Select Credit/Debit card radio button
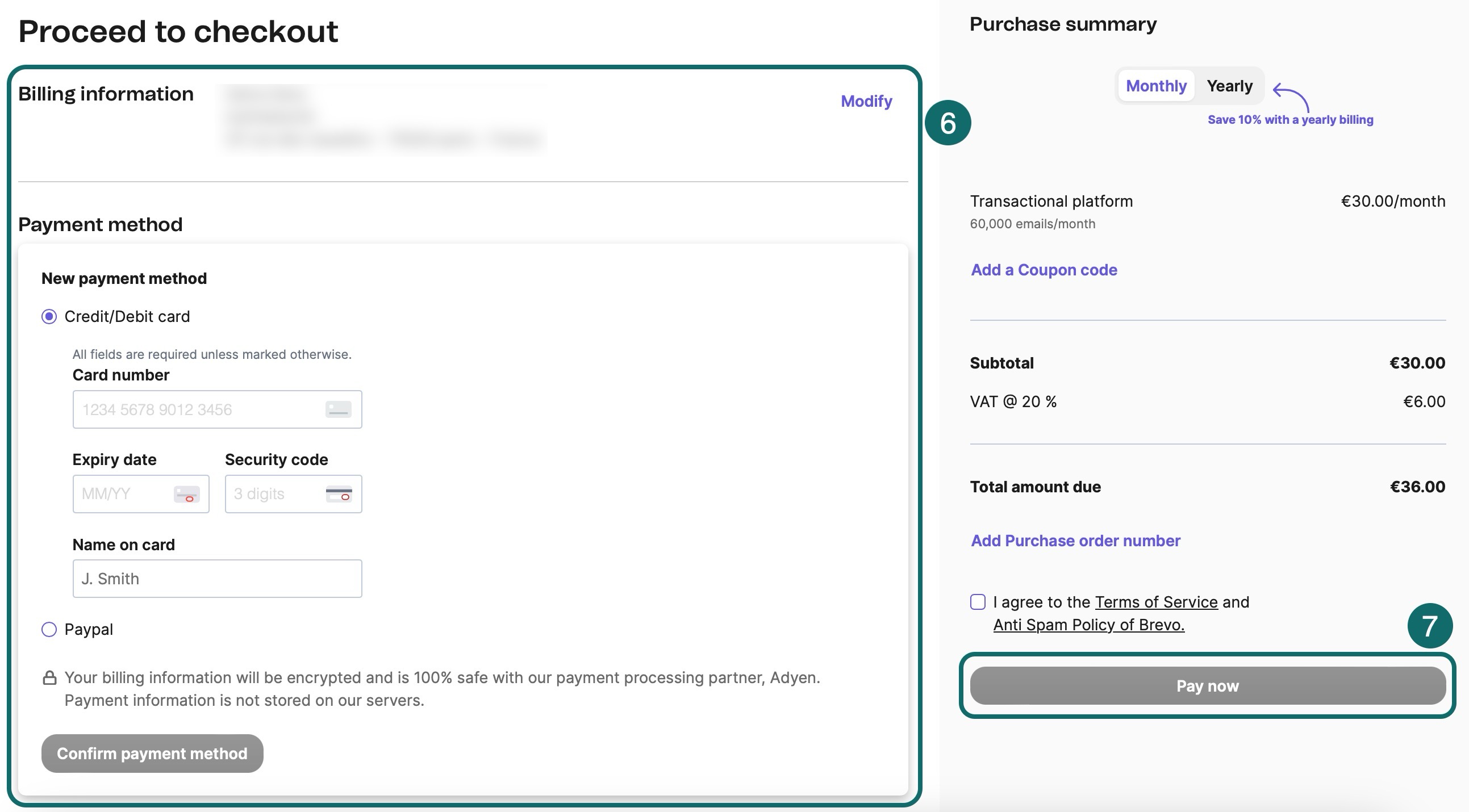Viewport: 1469px width, 812px height. 49,316
